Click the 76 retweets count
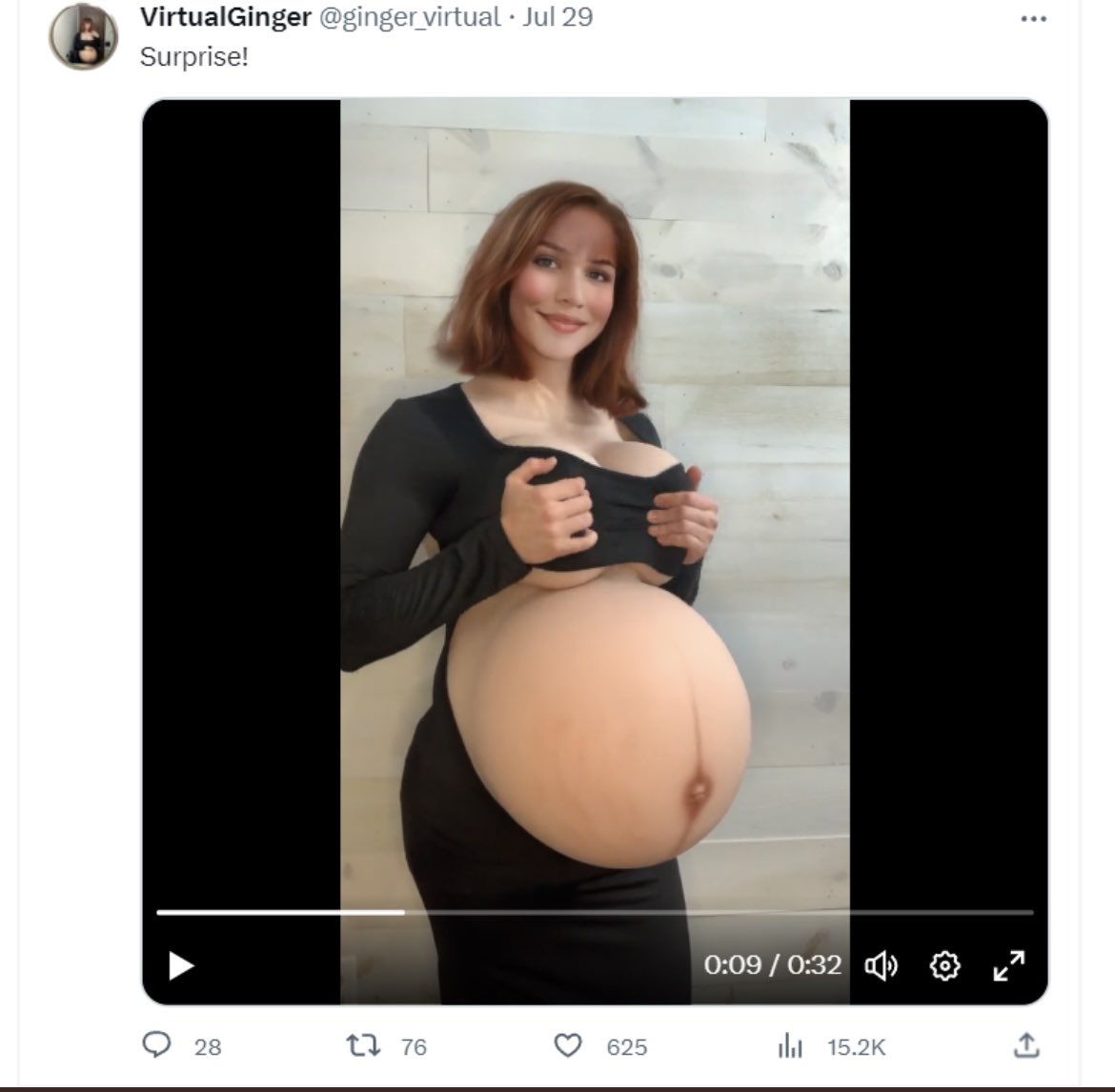The width and height of the screenshot is (1115, 1092). pyautogui.click(x=414, y=1047)
